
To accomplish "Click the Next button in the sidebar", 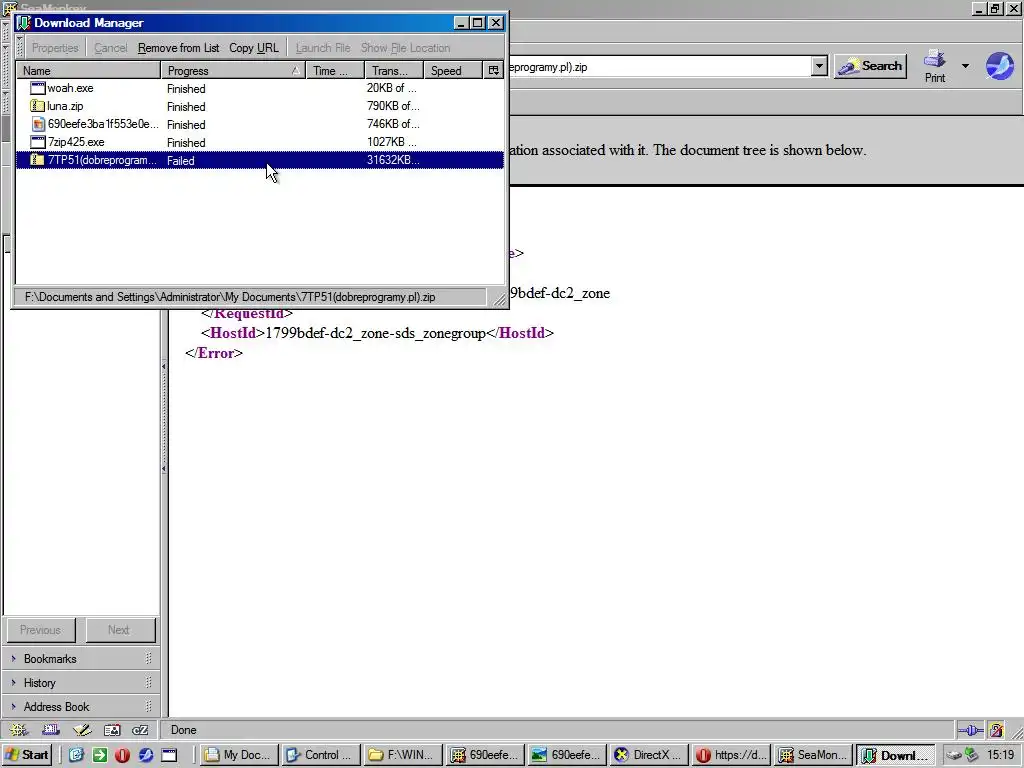I will click(x=120, y=630).
